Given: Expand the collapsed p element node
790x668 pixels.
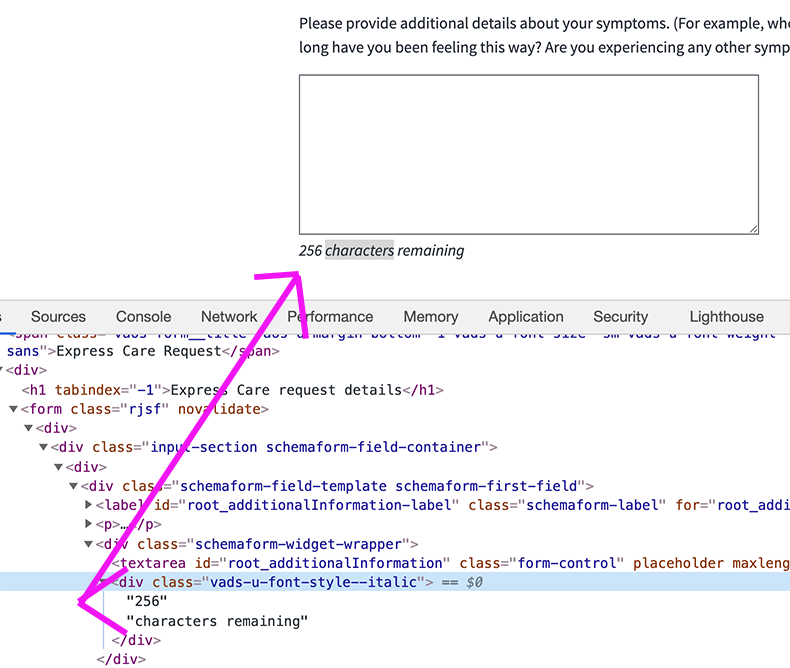Looking at the screenshot, I should 89,524.
